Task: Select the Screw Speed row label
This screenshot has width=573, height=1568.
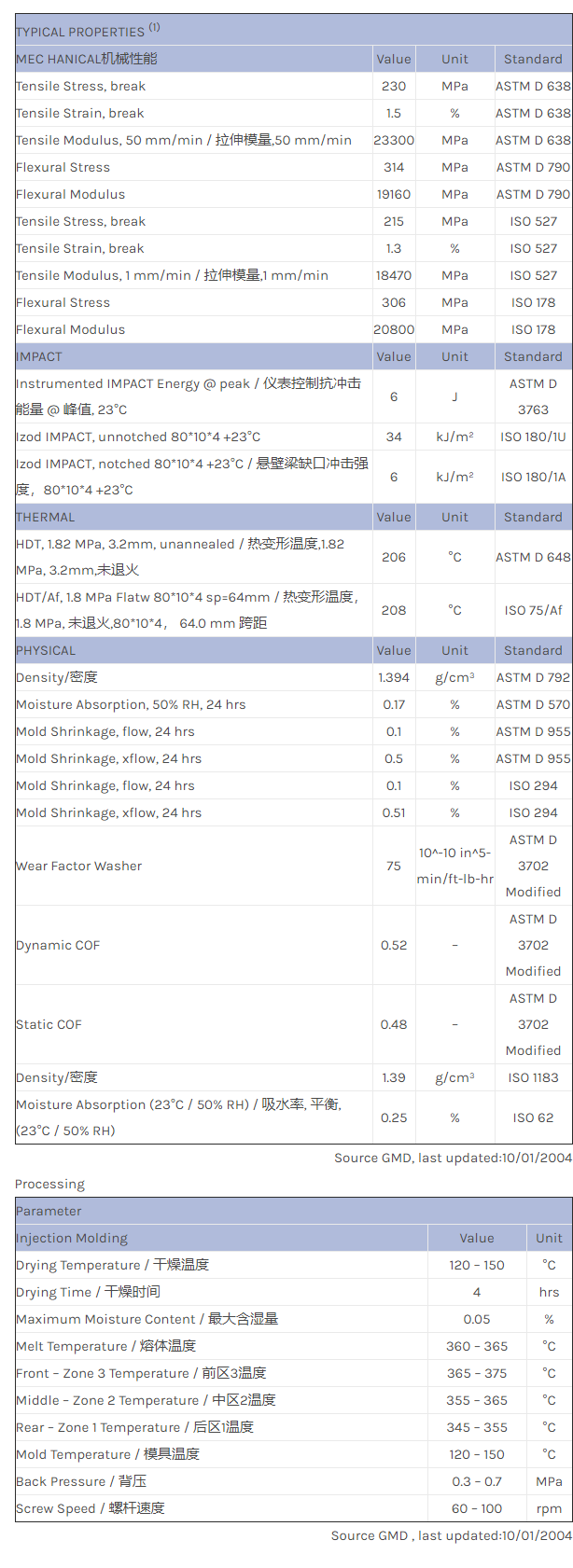Action: 90,1508
